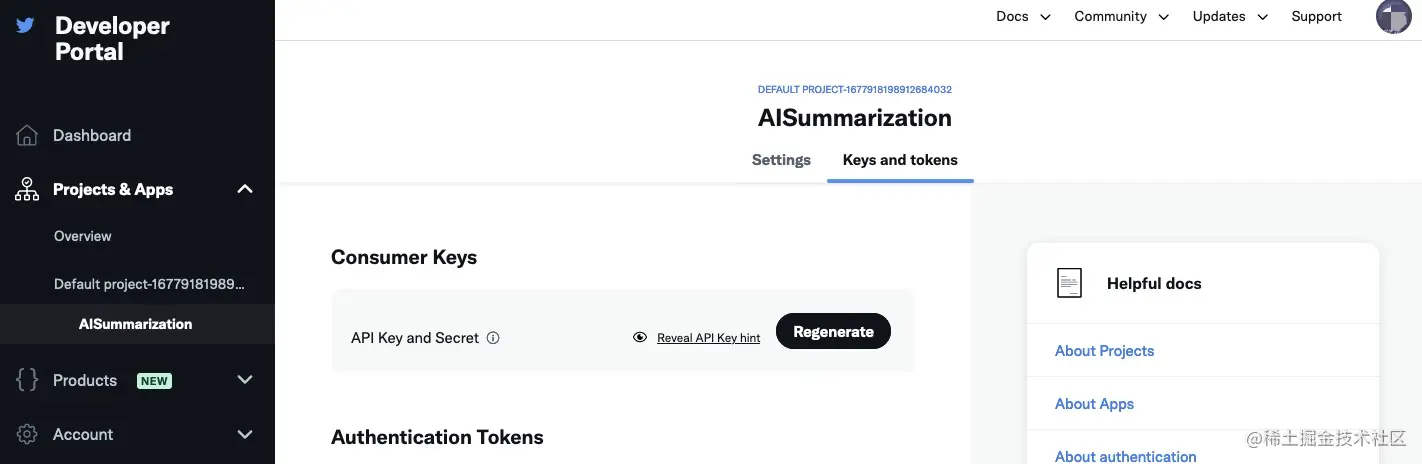
Task: Click the Twitter bird logo
Action: (25, 25)
